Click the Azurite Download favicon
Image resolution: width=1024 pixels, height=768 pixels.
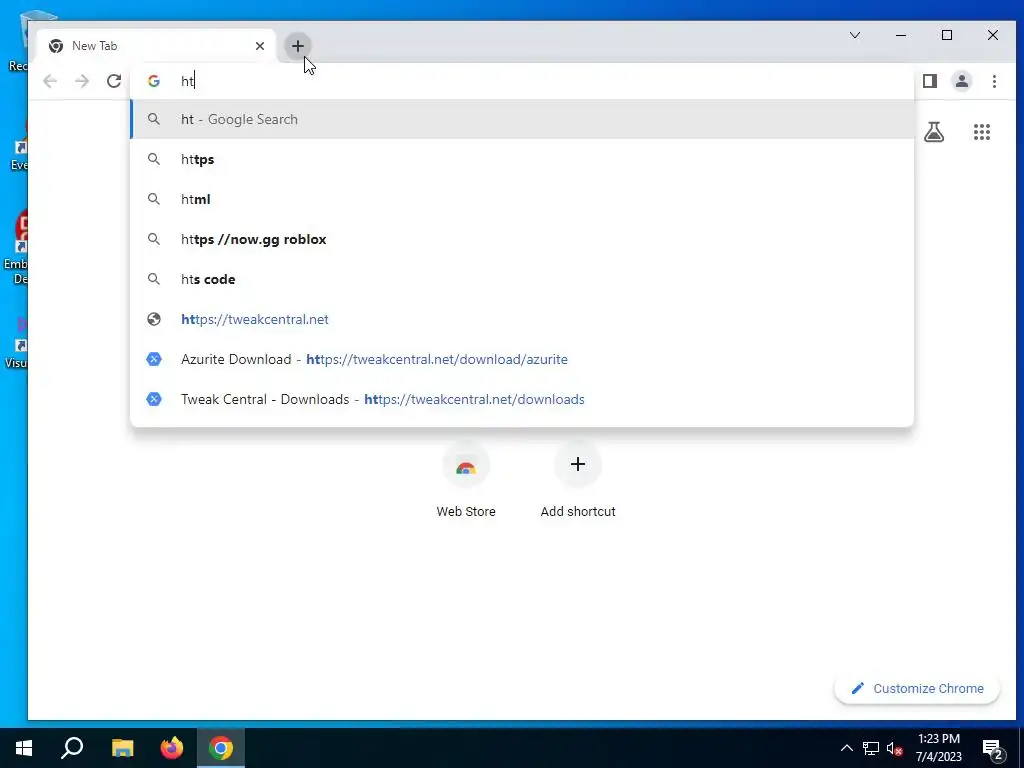point(153,359)
